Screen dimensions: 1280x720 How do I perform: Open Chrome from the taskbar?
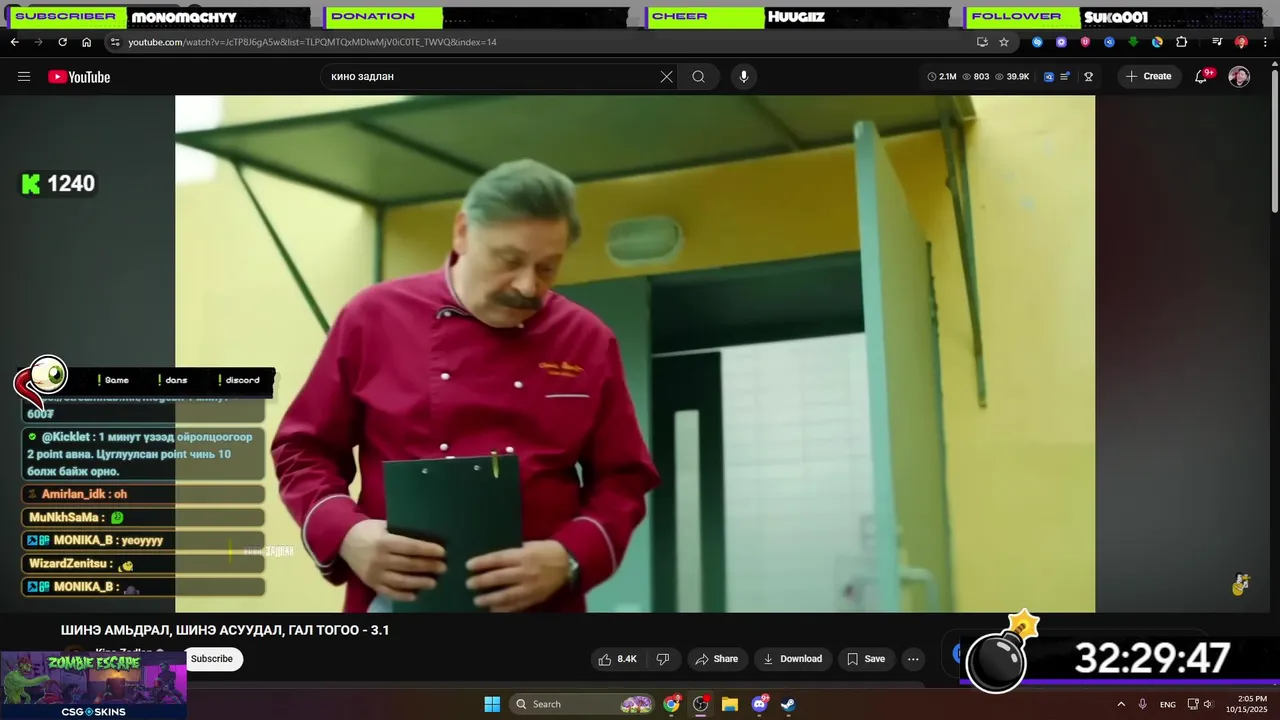point(672,704)
